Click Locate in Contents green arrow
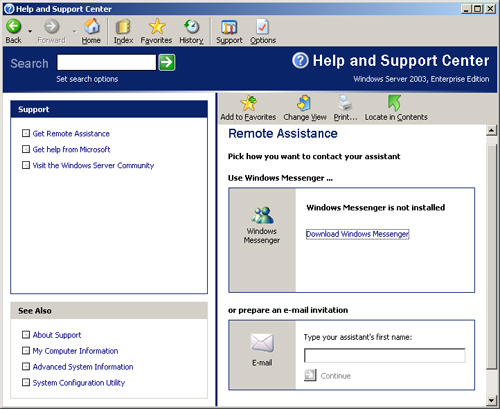This screenshot has height=409, width=500. point(395,103)
